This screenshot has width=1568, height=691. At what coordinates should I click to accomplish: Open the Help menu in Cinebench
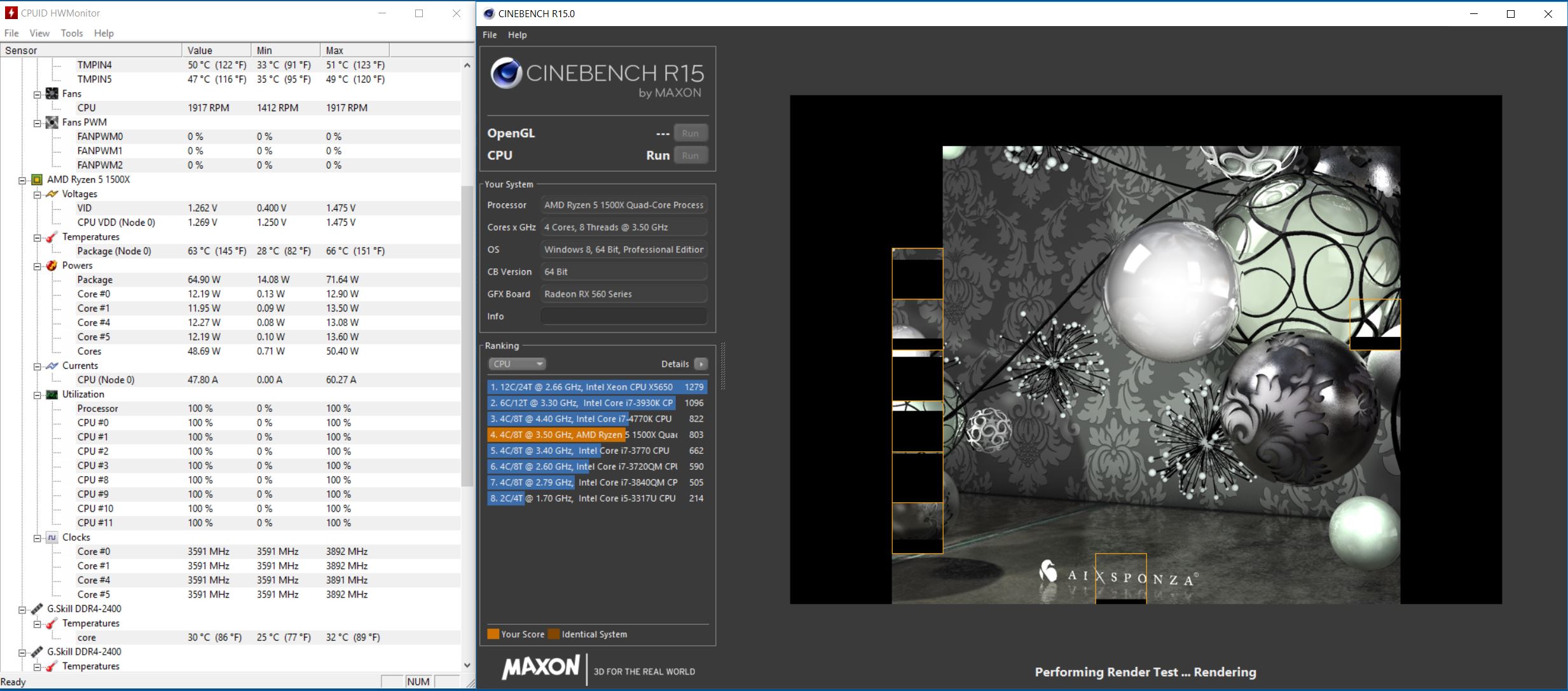tap(517, 35)
